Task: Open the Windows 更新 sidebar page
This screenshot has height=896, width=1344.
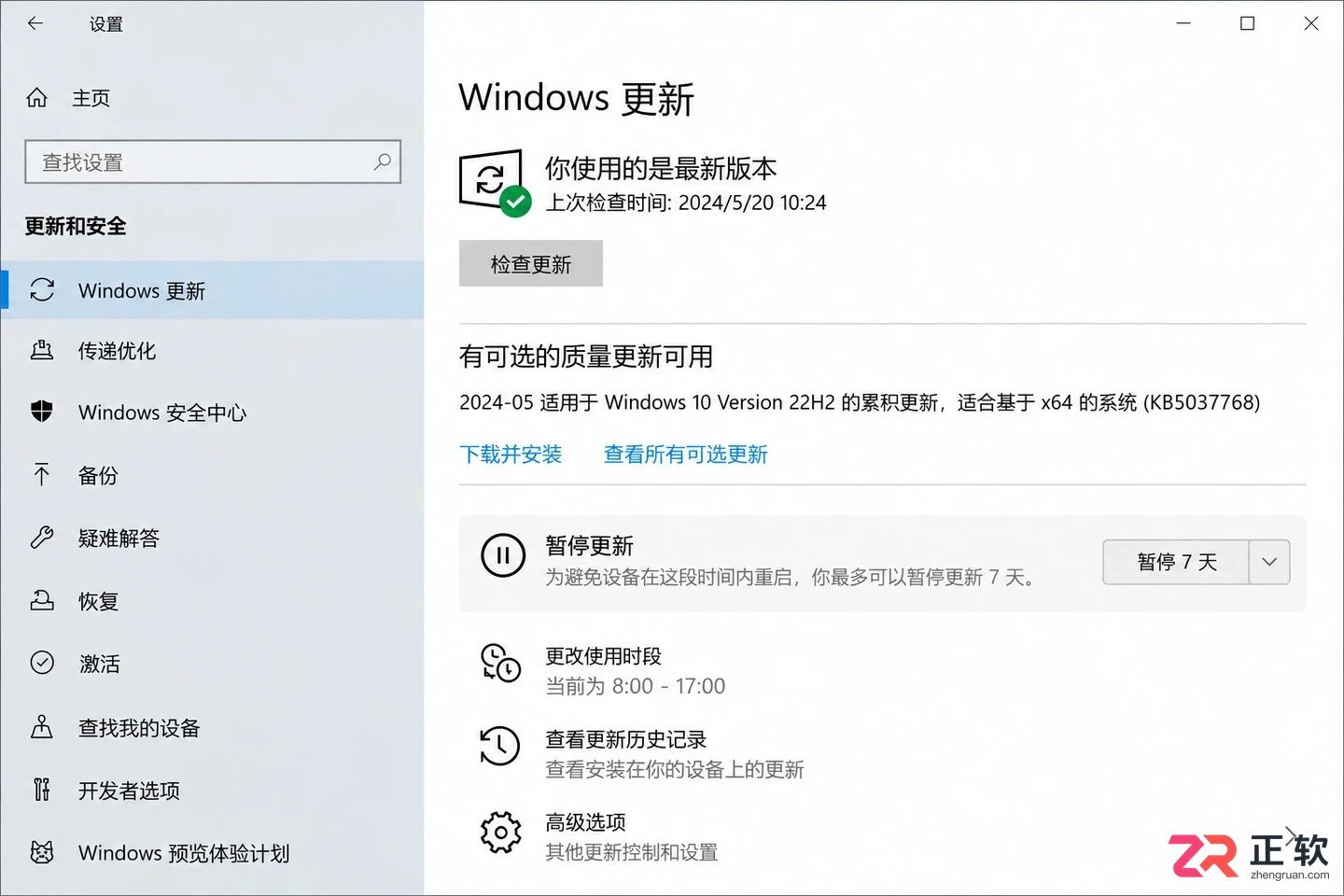Action: [213, 290]
